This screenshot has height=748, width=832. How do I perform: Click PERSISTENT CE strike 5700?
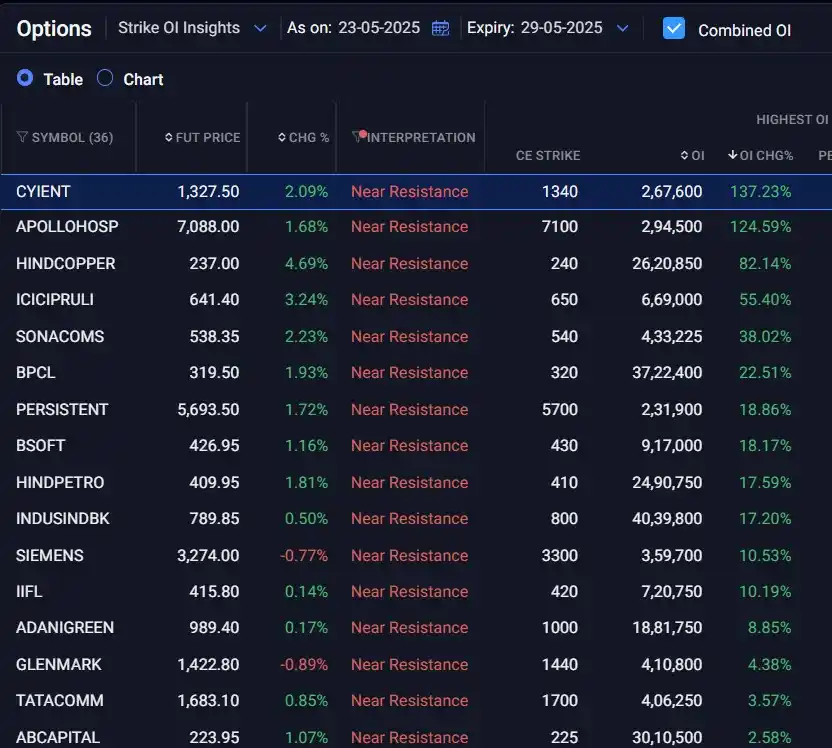560,410
